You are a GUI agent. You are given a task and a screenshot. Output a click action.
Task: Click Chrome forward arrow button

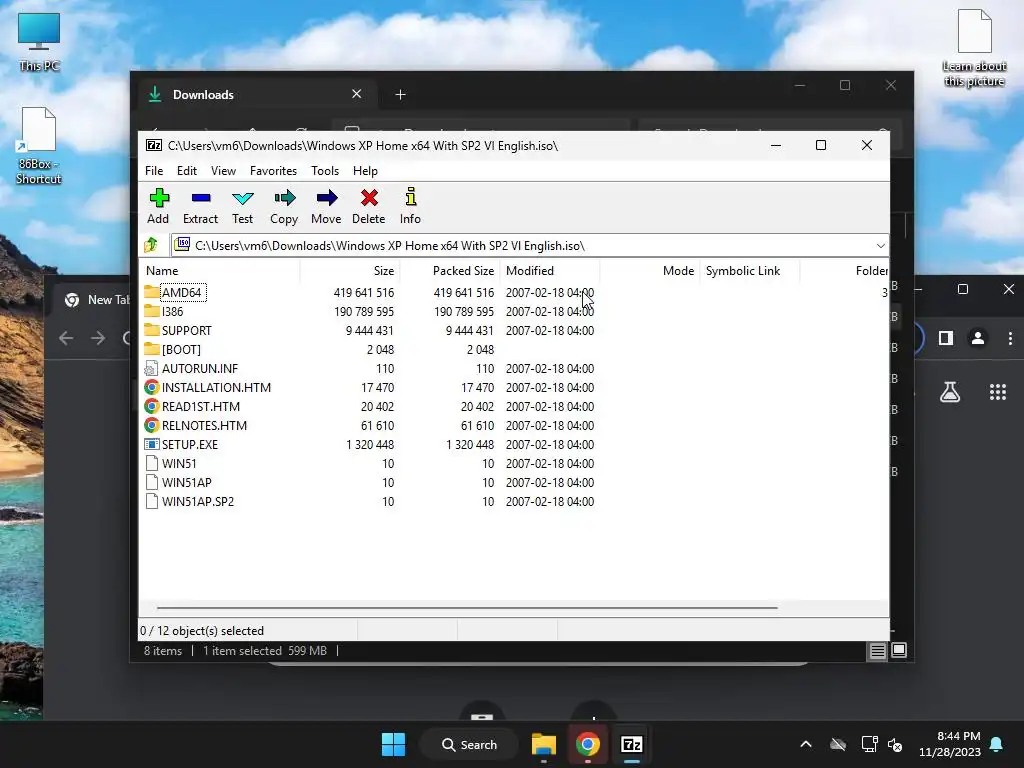98,338
